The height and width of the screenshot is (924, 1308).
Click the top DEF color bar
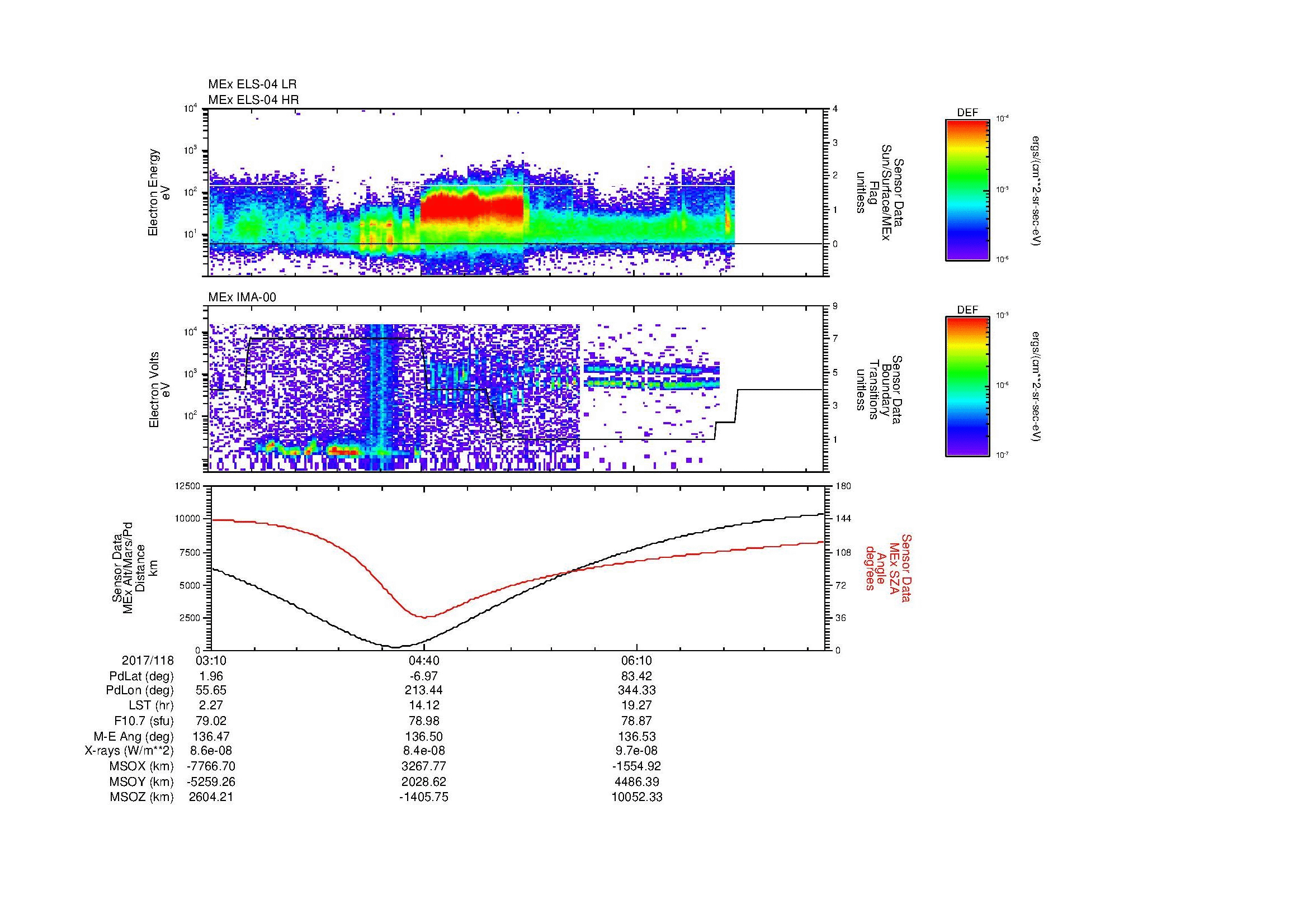[x=967, y=189]
